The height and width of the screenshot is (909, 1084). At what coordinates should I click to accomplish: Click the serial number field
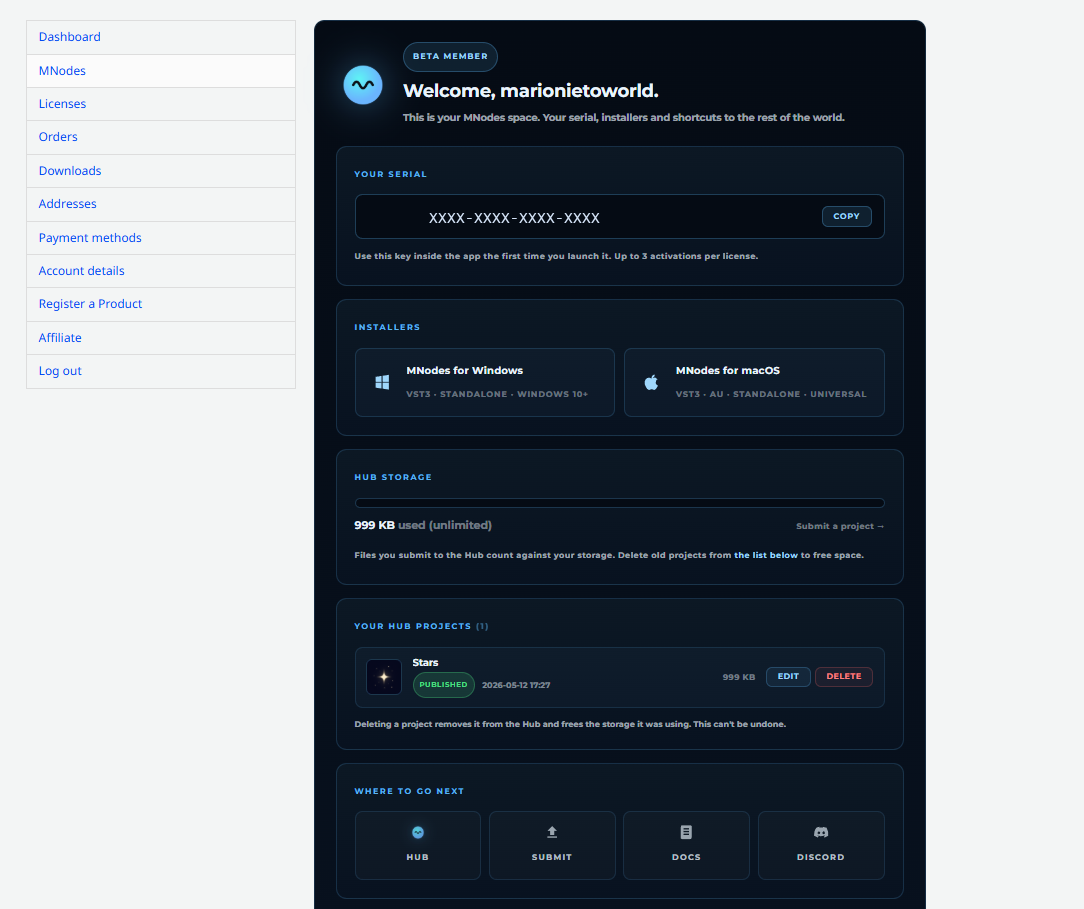[619, 216]
